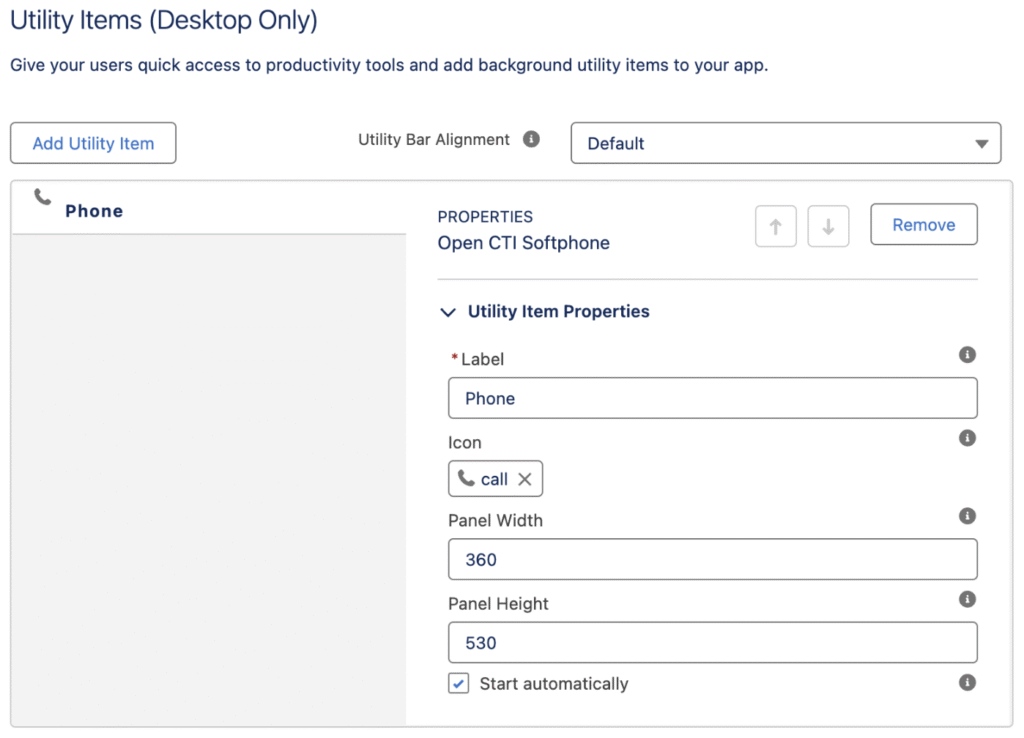Select the Phone utility item label in list
Viewport: 1024px width, 738px height.
94,211
